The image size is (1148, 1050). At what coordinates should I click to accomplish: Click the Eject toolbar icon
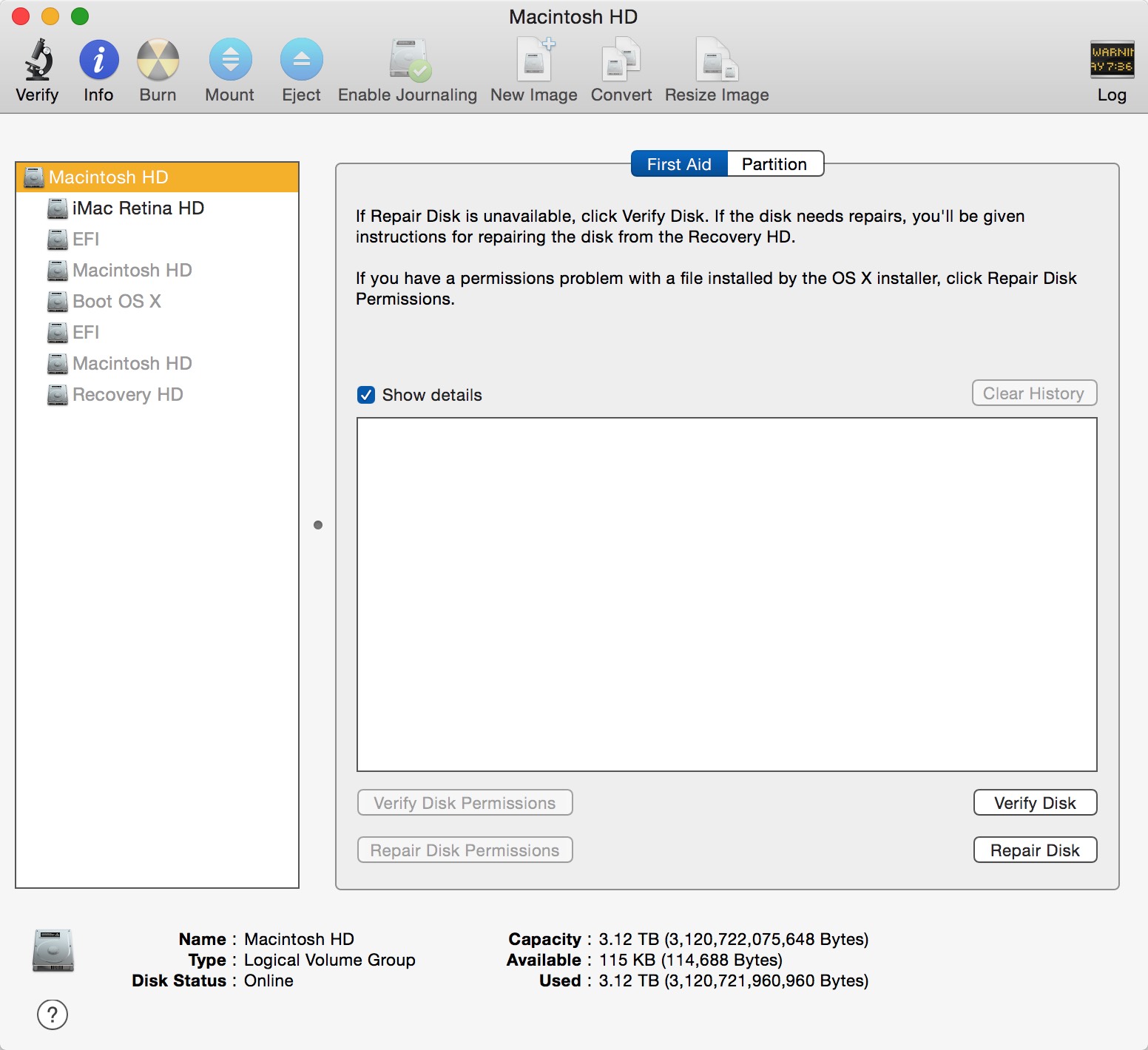tap(301, 61)
